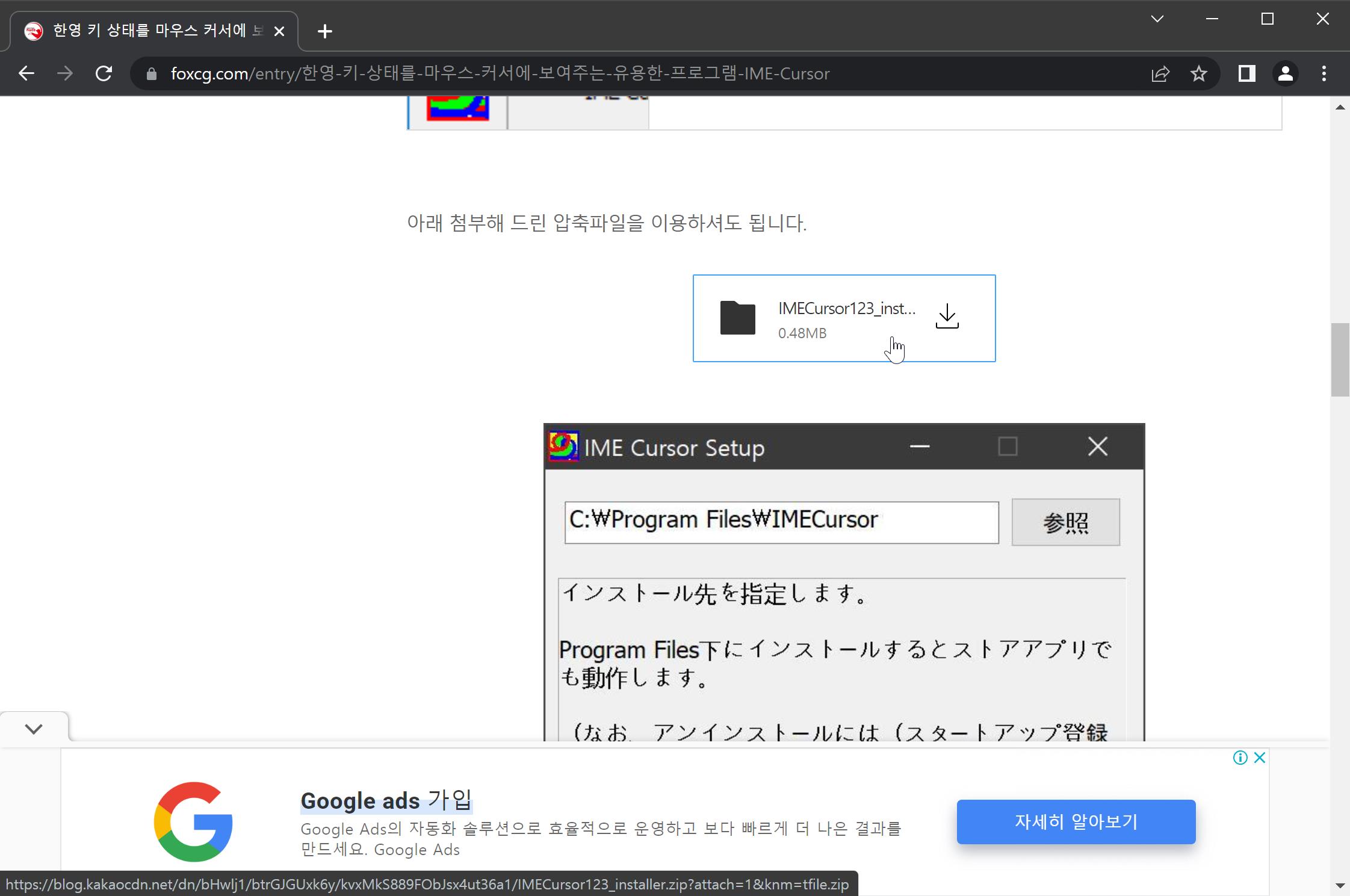The width and height of the screenshot is (1350, 896).
Task: Select the 한영 키 상태를 tab
Action: pyautogui.click(x=156, y=31)
